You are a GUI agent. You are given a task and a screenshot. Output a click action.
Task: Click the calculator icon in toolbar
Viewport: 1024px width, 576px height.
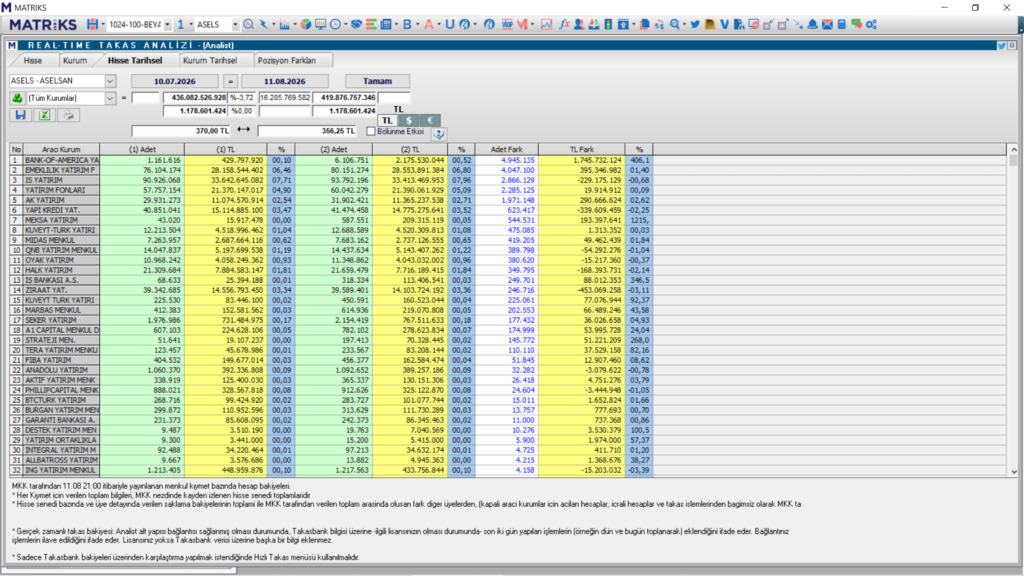(x=841, y=24)
